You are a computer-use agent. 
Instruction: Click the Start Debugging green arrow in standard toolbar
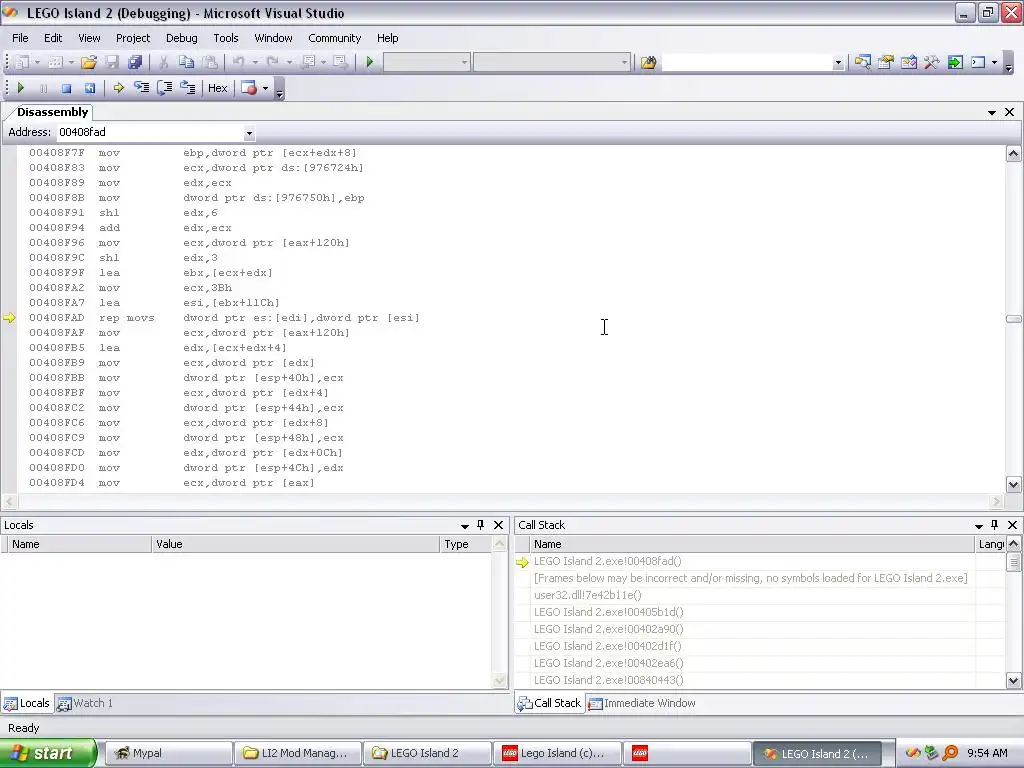coord(370,62)
